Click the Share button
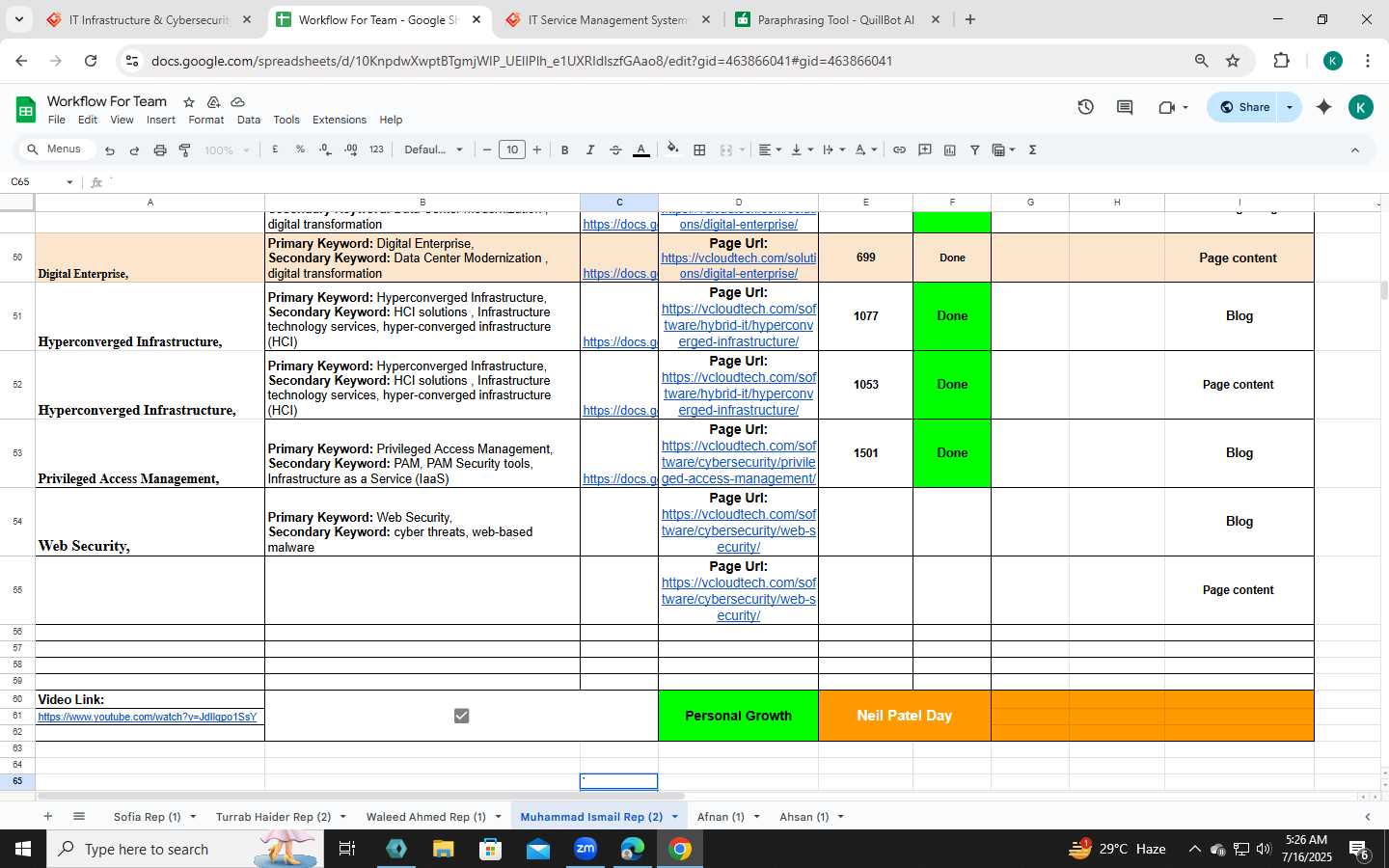 (1244, 107)
